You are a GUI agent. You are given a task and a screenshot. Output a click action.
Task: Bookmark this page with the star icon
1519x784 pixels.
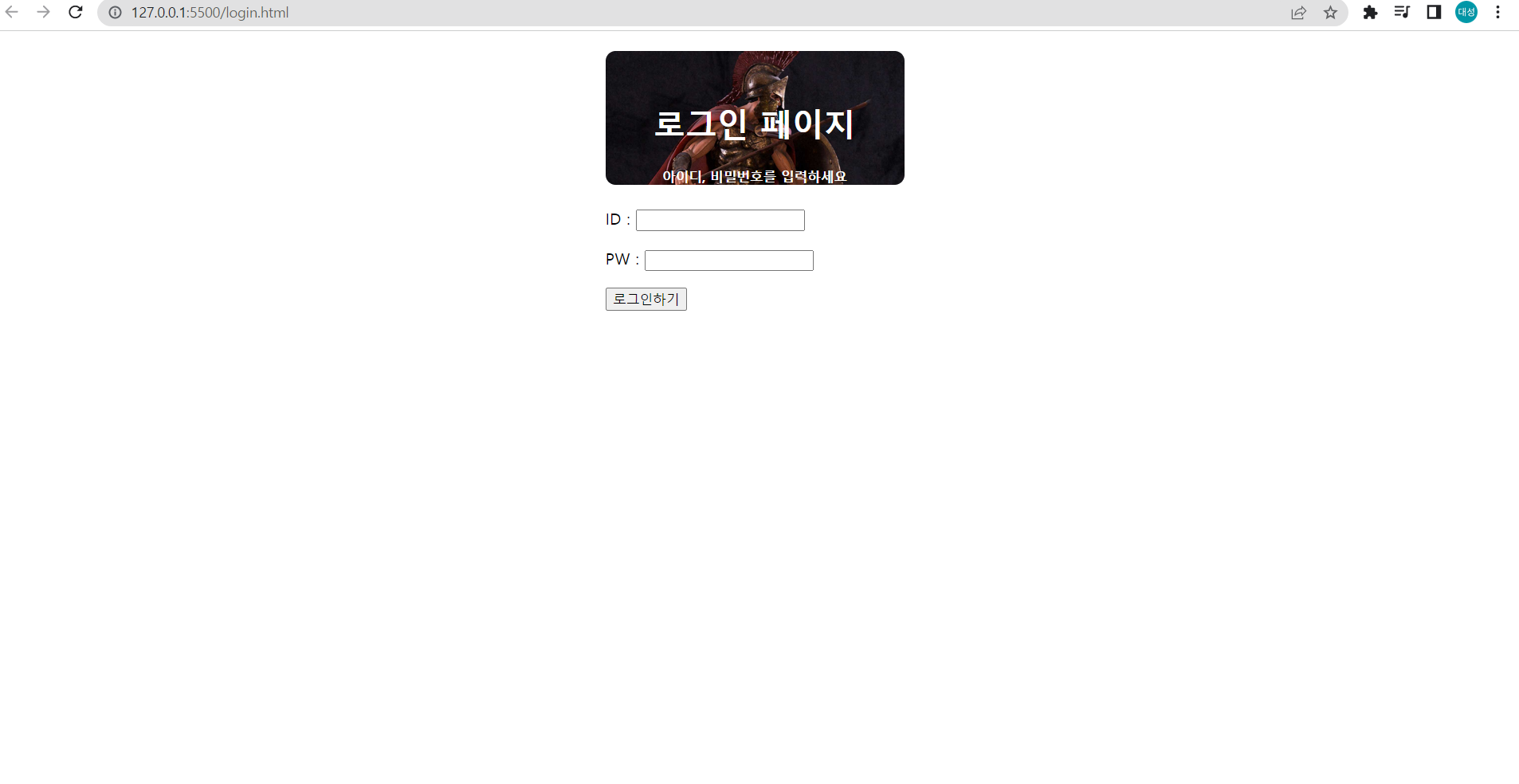(1331, 13)
